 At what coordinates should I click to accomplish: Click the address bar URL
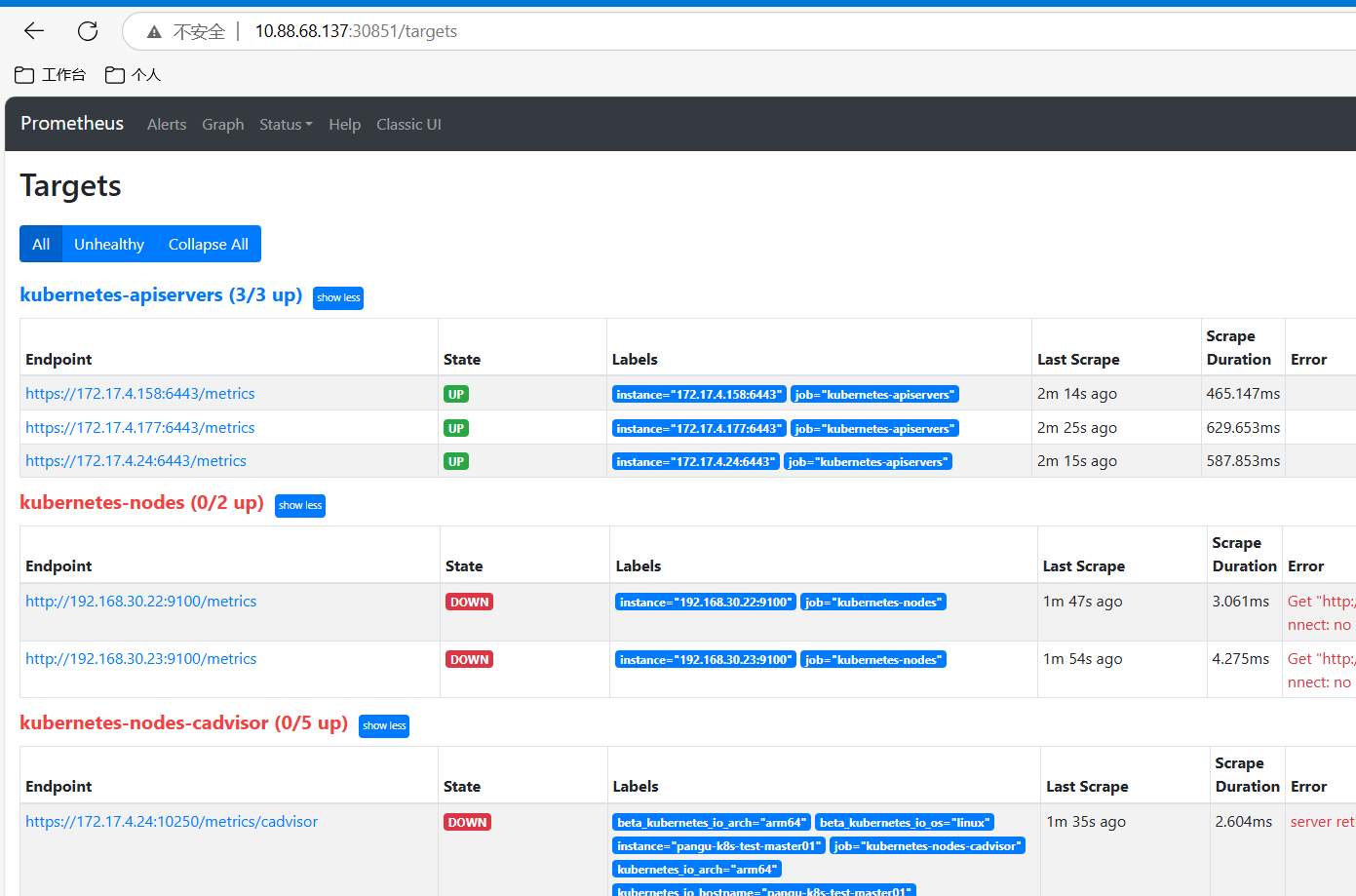(356, 31)
